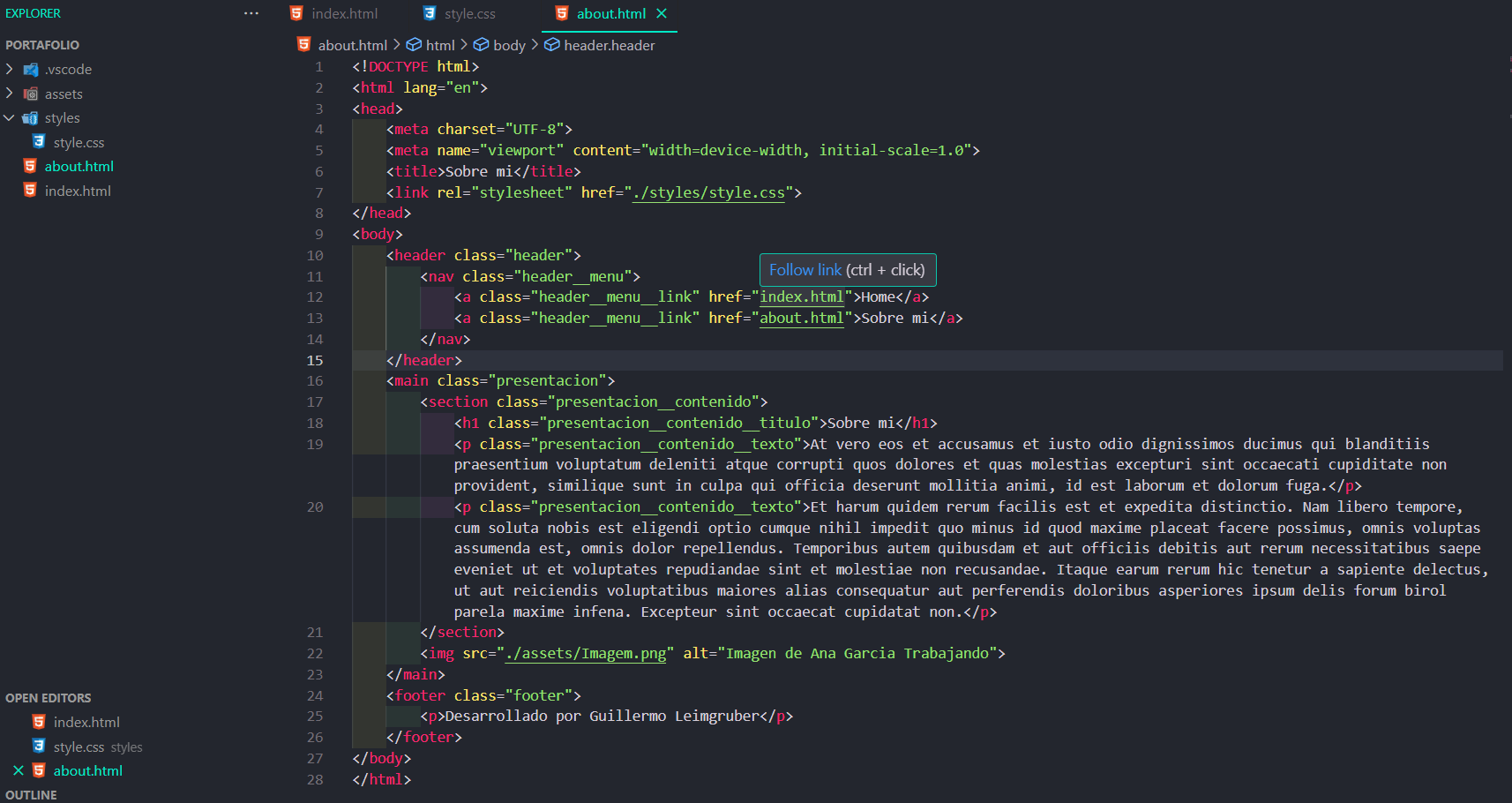The height and width of the screenshot is (803, 1512).
Task: Click the 'presentacion__contenido__titulo' class value
Action: pyautogui.click(x=679, y=423)
